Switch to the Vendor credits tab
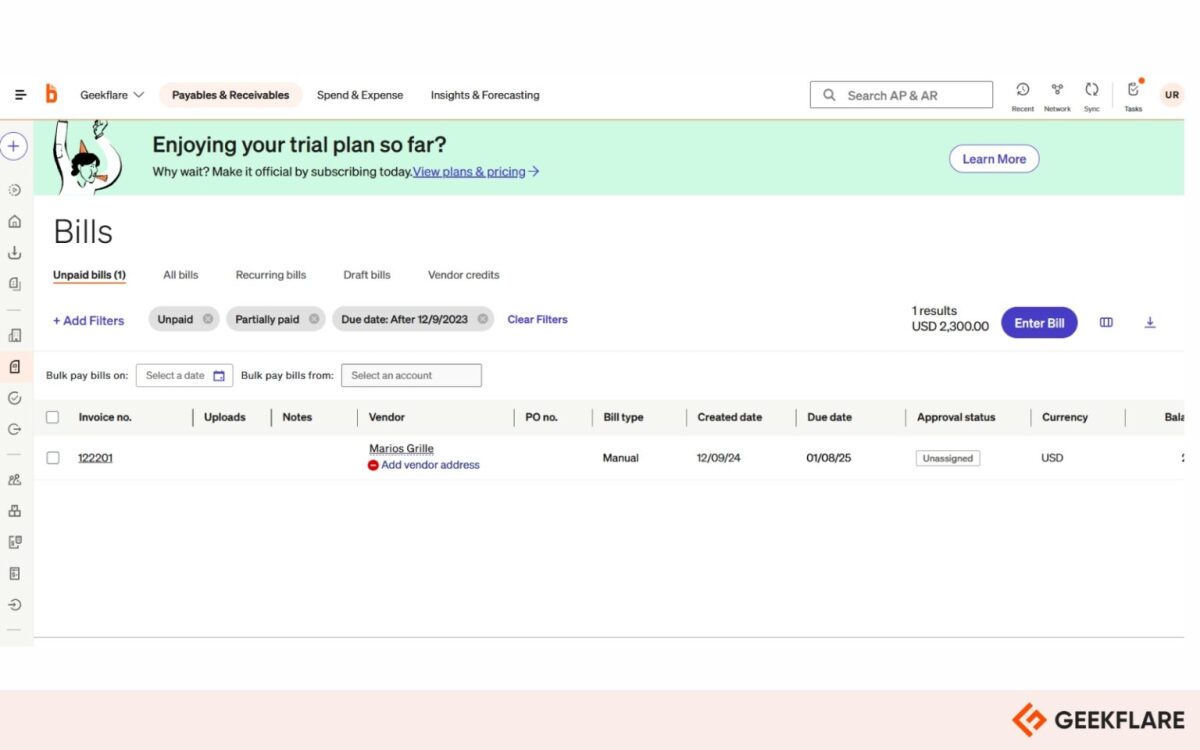Screen dimensions: 1200x750 (x=464, y=275)
